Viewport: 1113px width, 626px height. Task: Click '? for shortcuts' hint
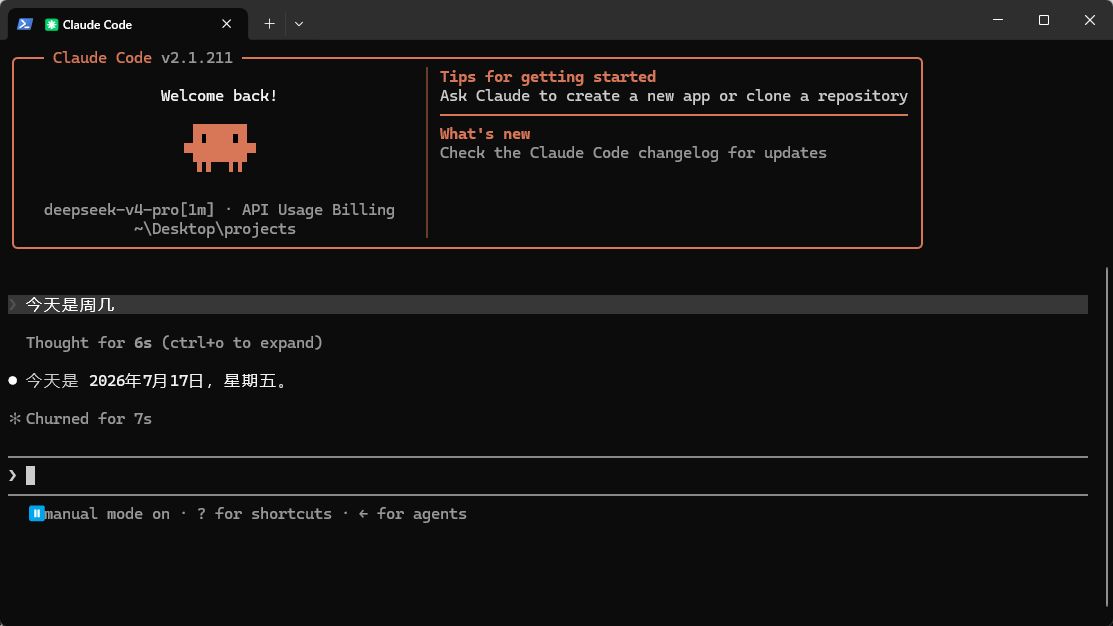264,514
